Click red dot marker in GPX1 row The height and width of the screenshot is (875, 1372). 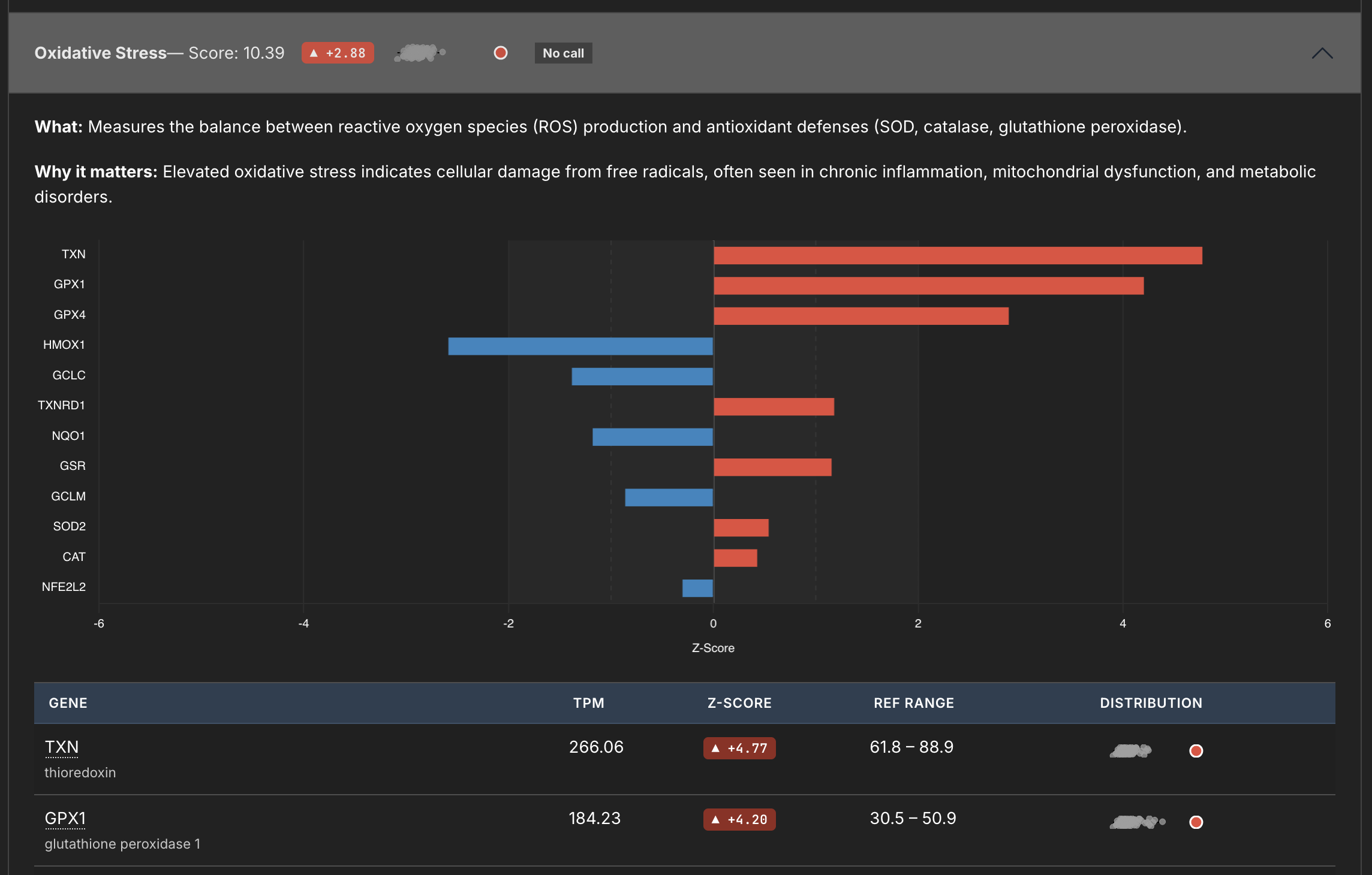click(1196, 822)
